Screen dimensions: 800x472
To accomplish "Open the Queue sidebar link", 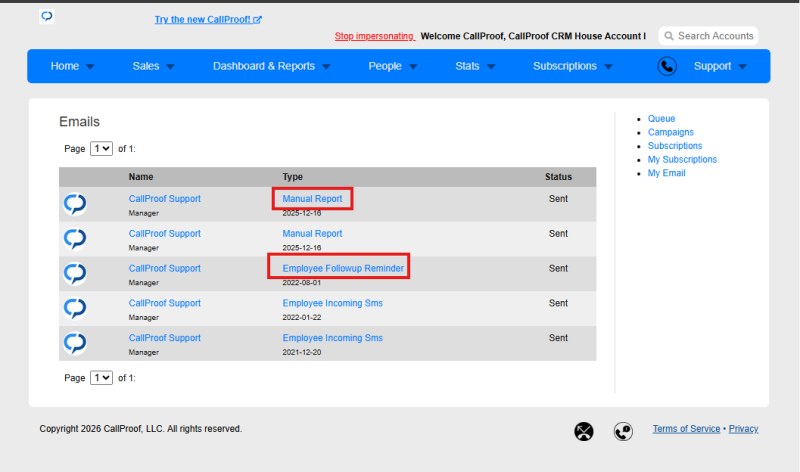I will coord(661,118).
